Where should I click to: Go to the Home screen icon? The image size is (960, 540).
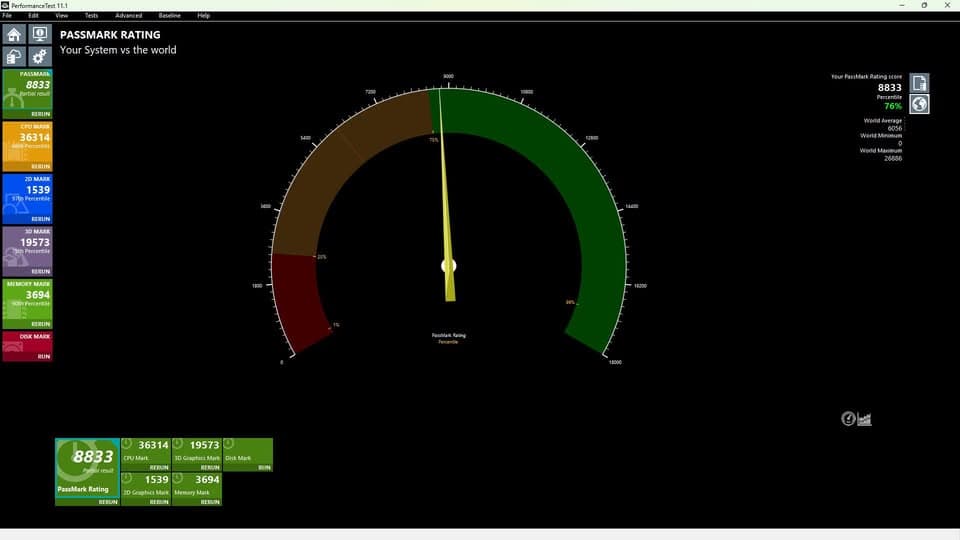tap(14, 34)
